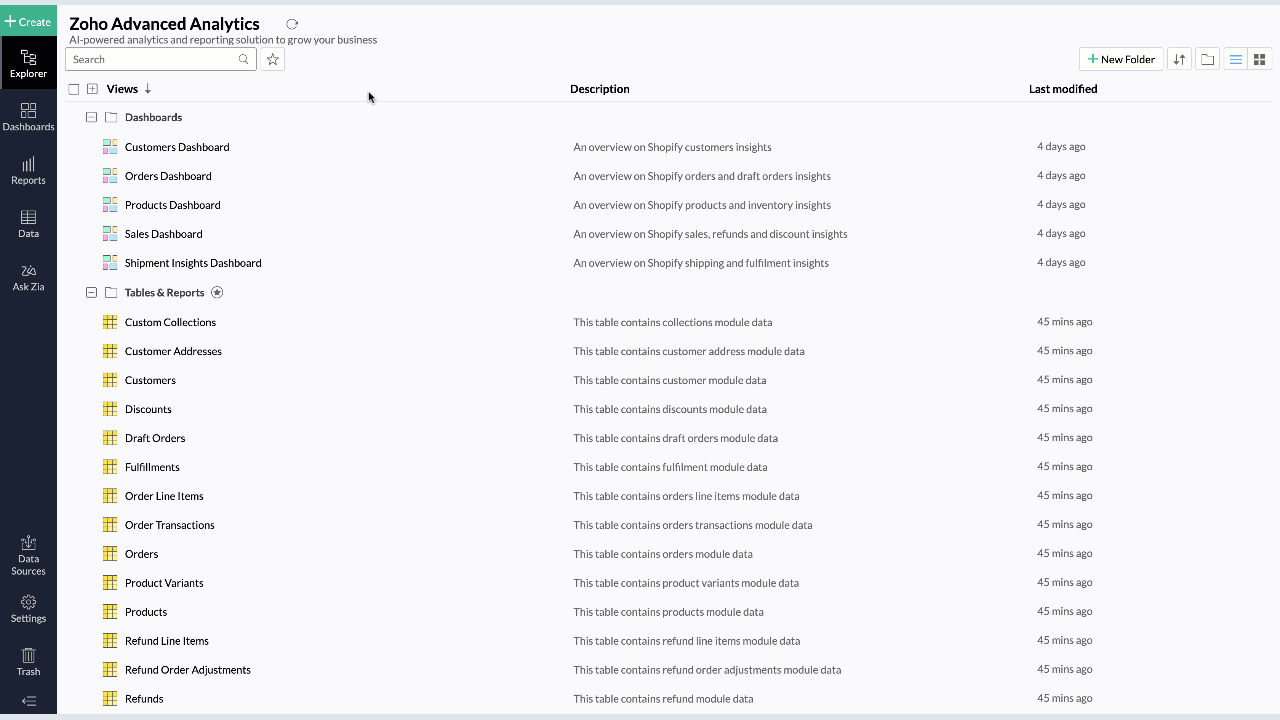Viewport: 1280px width, 720px height.
Task: Click the Views column header label
Action: click(x=122, y=89)
